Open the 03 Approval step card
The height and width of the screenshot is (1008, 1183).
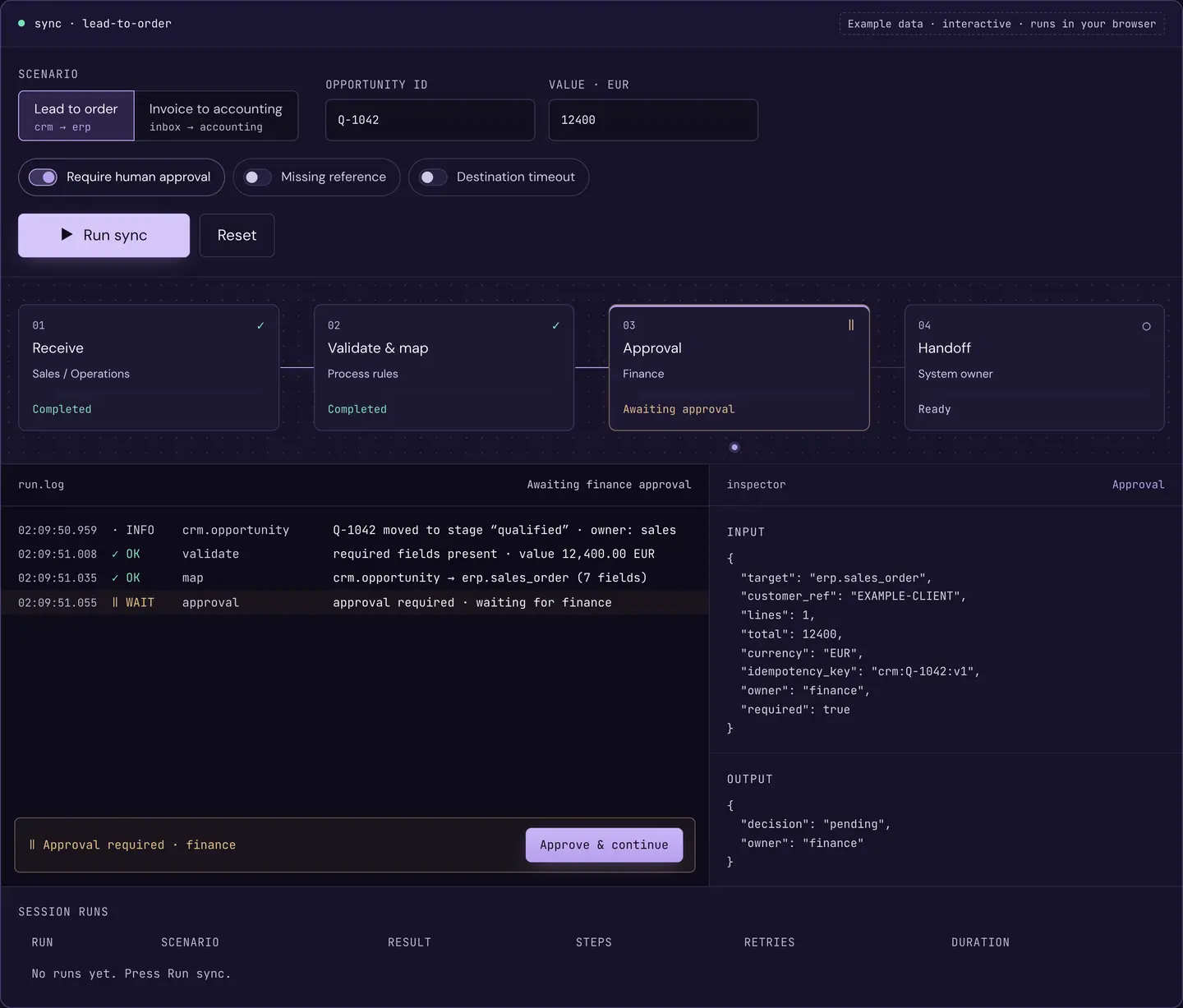coord(739,368)
